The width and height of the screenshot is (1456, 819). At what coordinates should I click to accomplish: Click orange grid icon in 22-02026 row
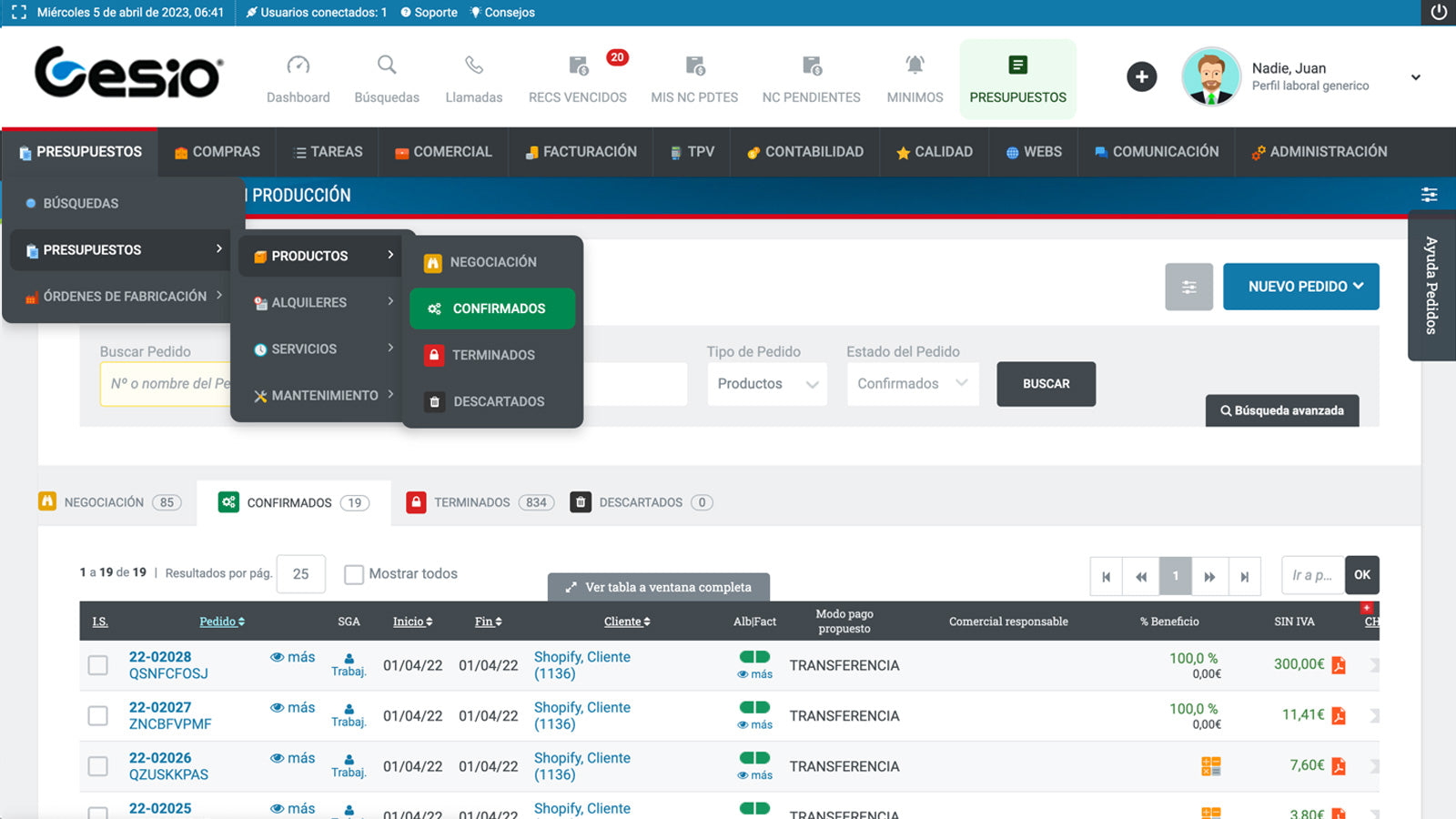click(1211, 766)
